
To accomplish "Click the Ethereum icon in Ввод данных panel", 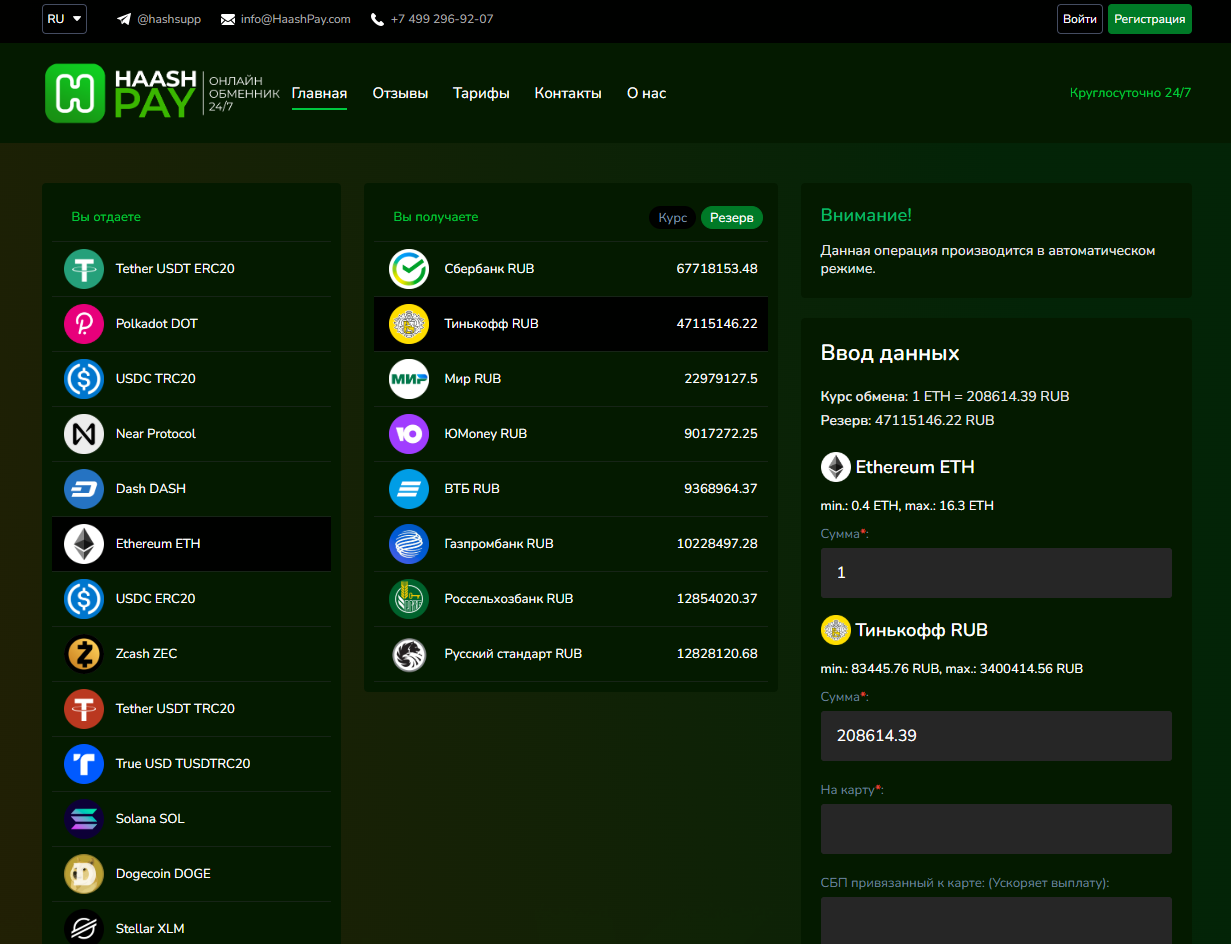I will point(836,467).
